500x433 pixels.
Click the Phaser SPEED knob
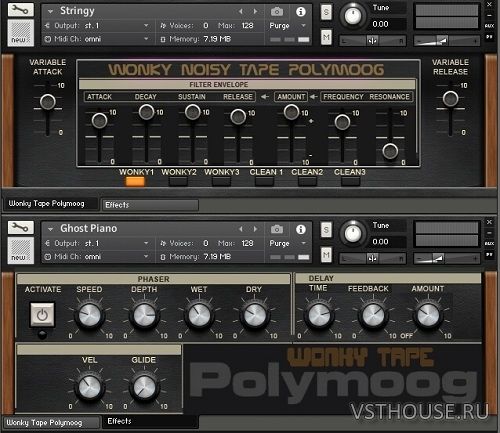(x=89, y=315)
